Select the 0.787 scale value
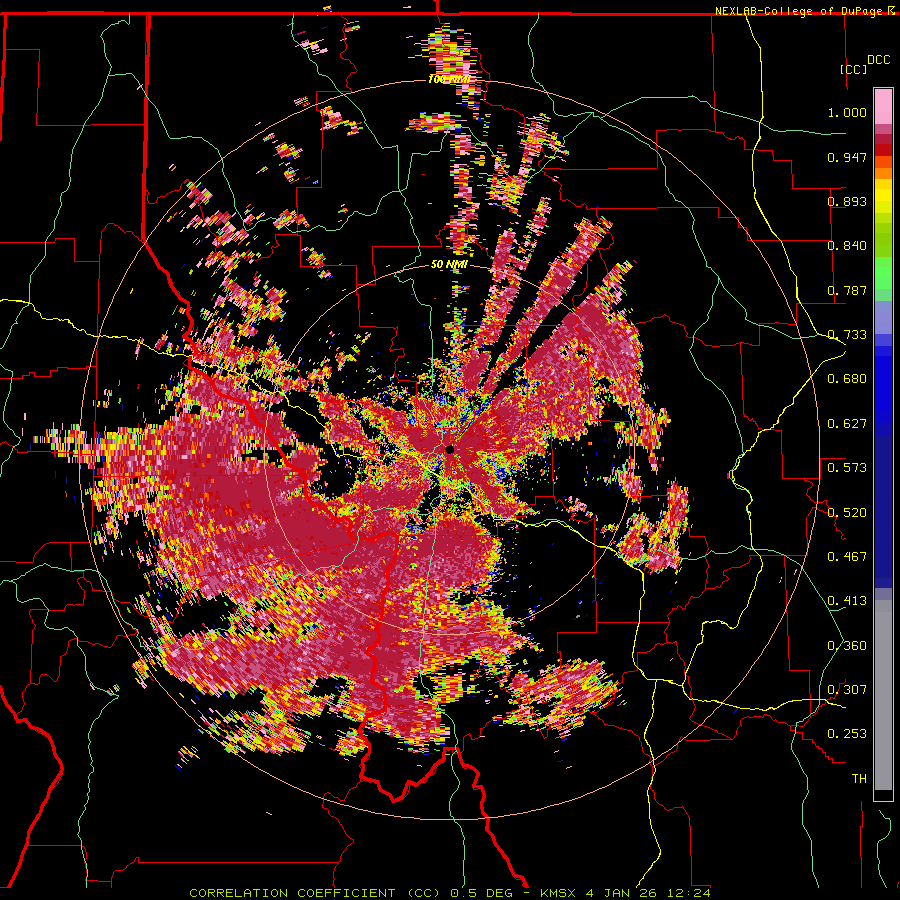This screenshot has height=900, width=900. tap(847, 290)
